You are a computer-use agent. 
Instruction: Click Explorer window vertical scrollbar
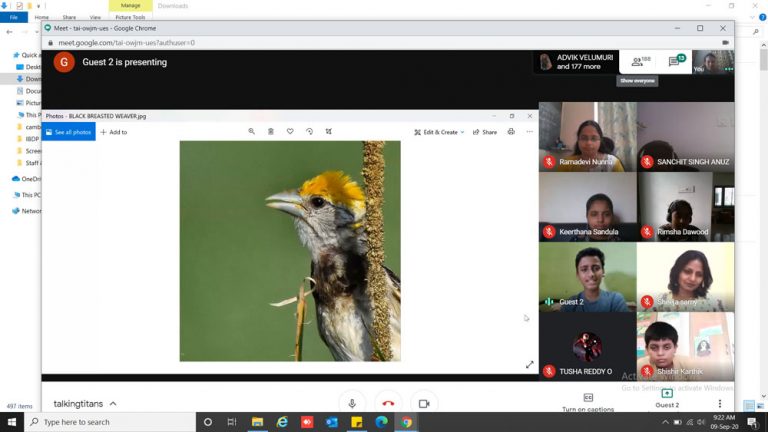[764, 219]
